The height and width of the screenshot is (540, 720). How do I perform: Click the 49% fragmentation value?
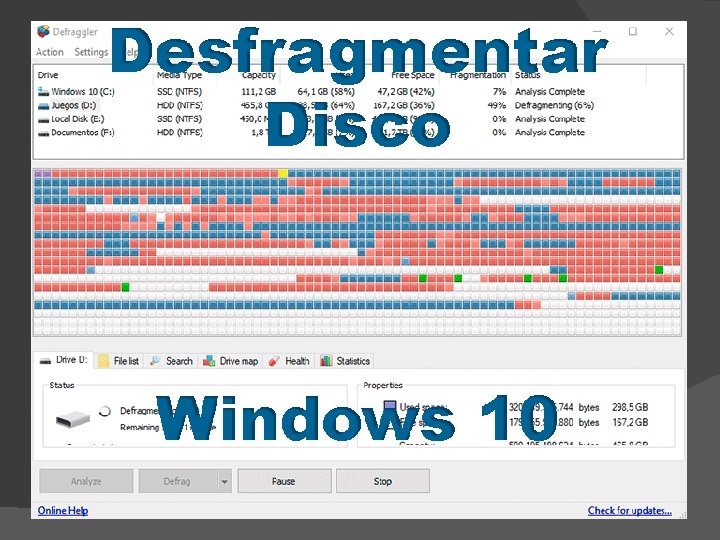pos(496,105)
